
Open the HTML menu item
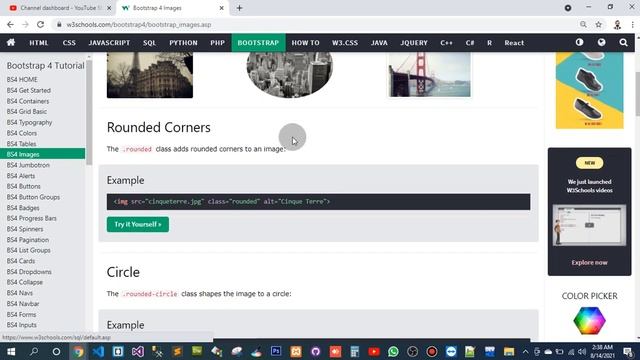coord(39,42)
